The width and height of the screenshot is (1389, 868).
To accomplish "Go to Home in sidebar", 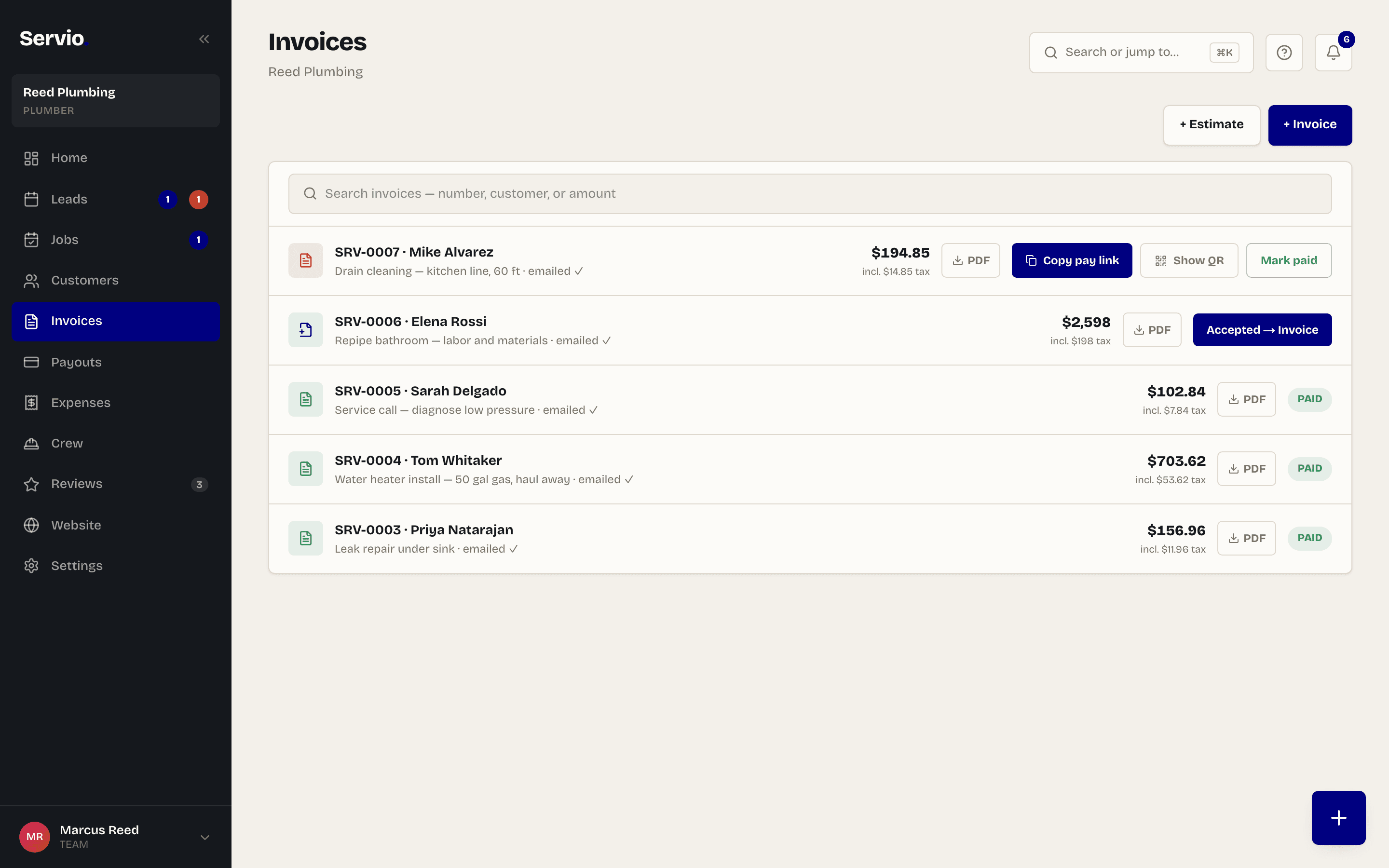I will (x=115, y=158).
